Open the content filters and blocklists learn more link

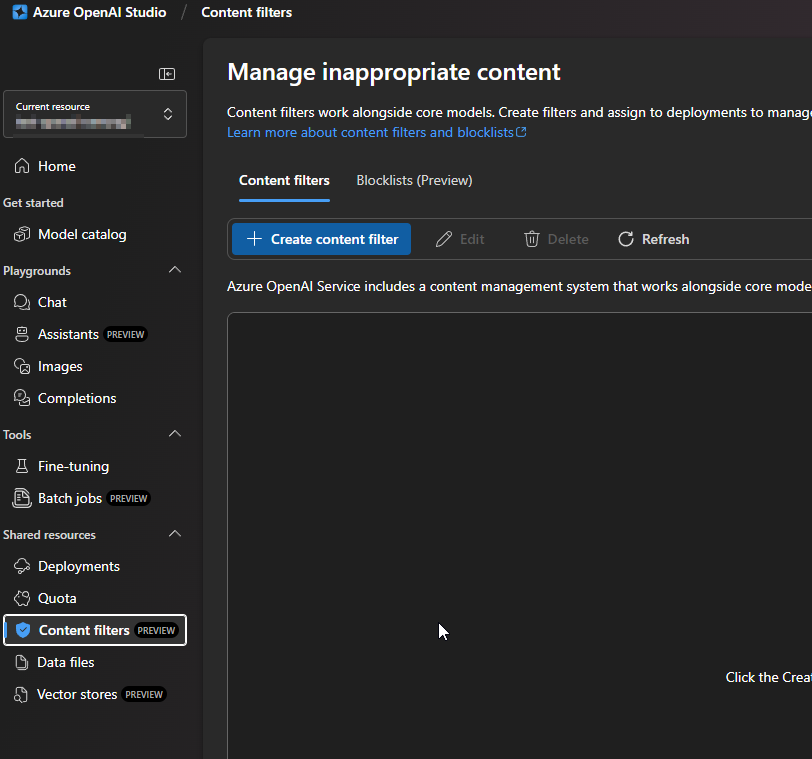click(x=376, y=131)
